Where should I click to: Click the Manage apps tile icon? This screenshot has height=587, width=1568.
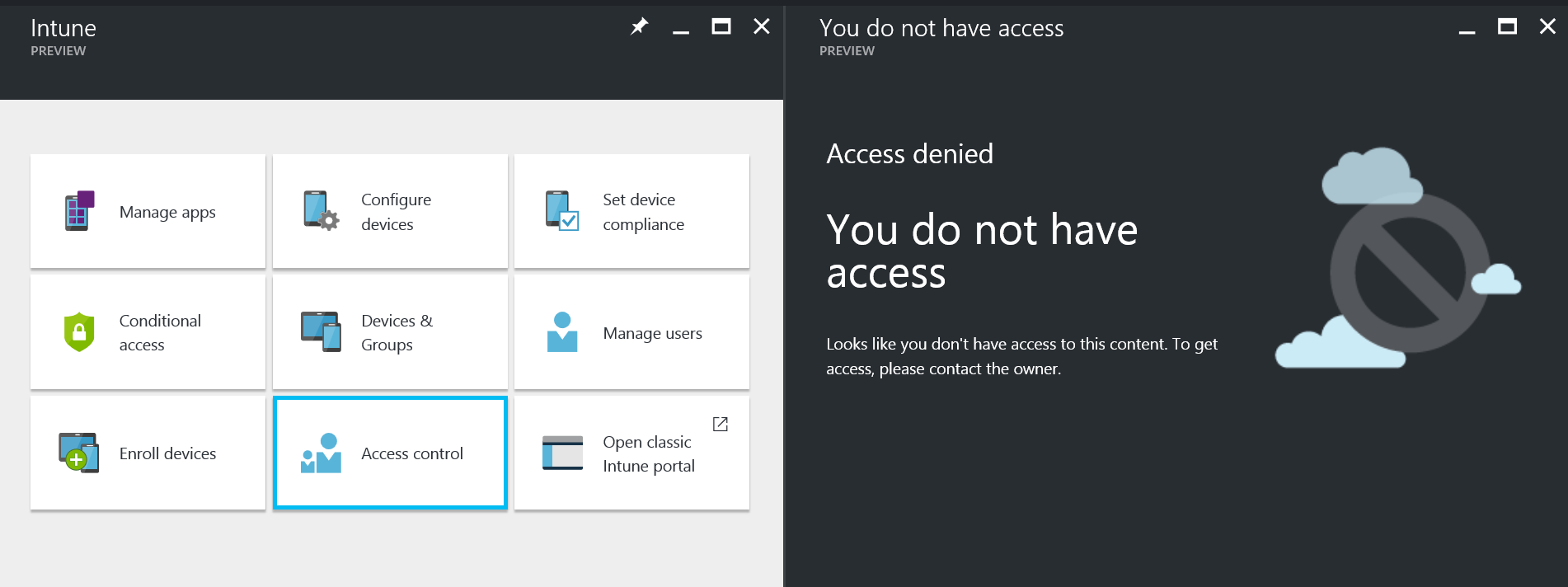[x=79, y=211]
